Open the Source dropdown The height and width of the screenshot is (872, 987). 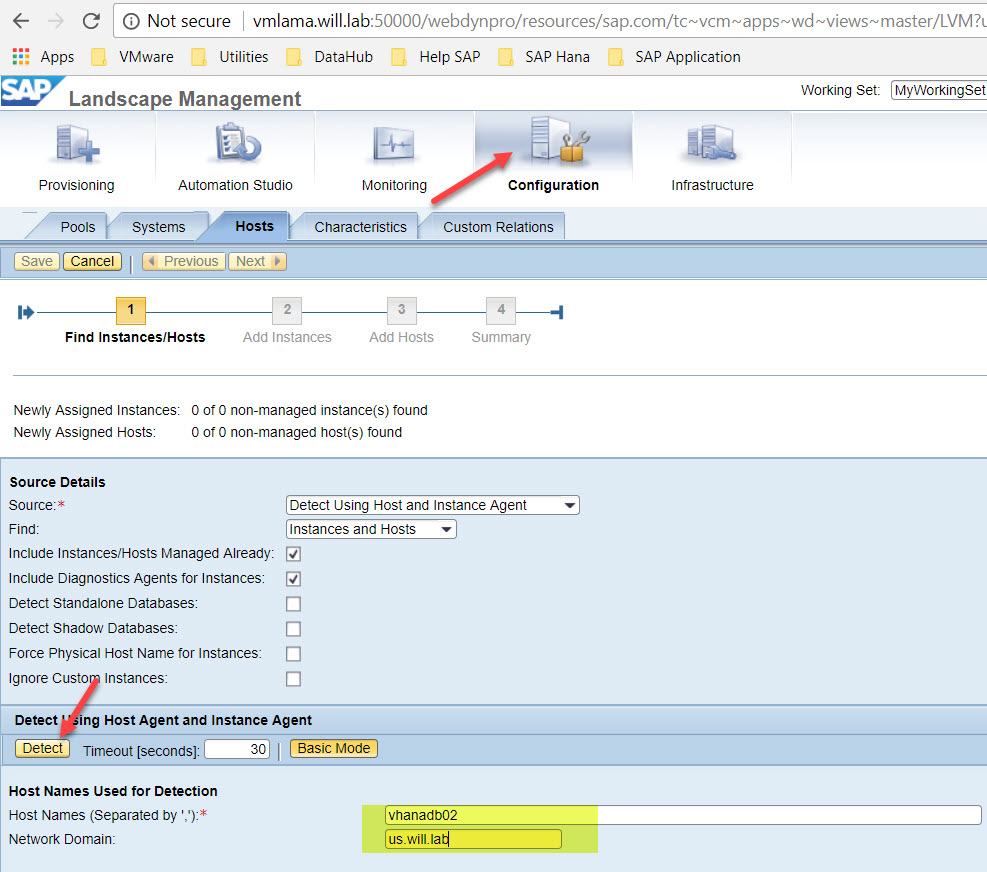tap(432, 505)
